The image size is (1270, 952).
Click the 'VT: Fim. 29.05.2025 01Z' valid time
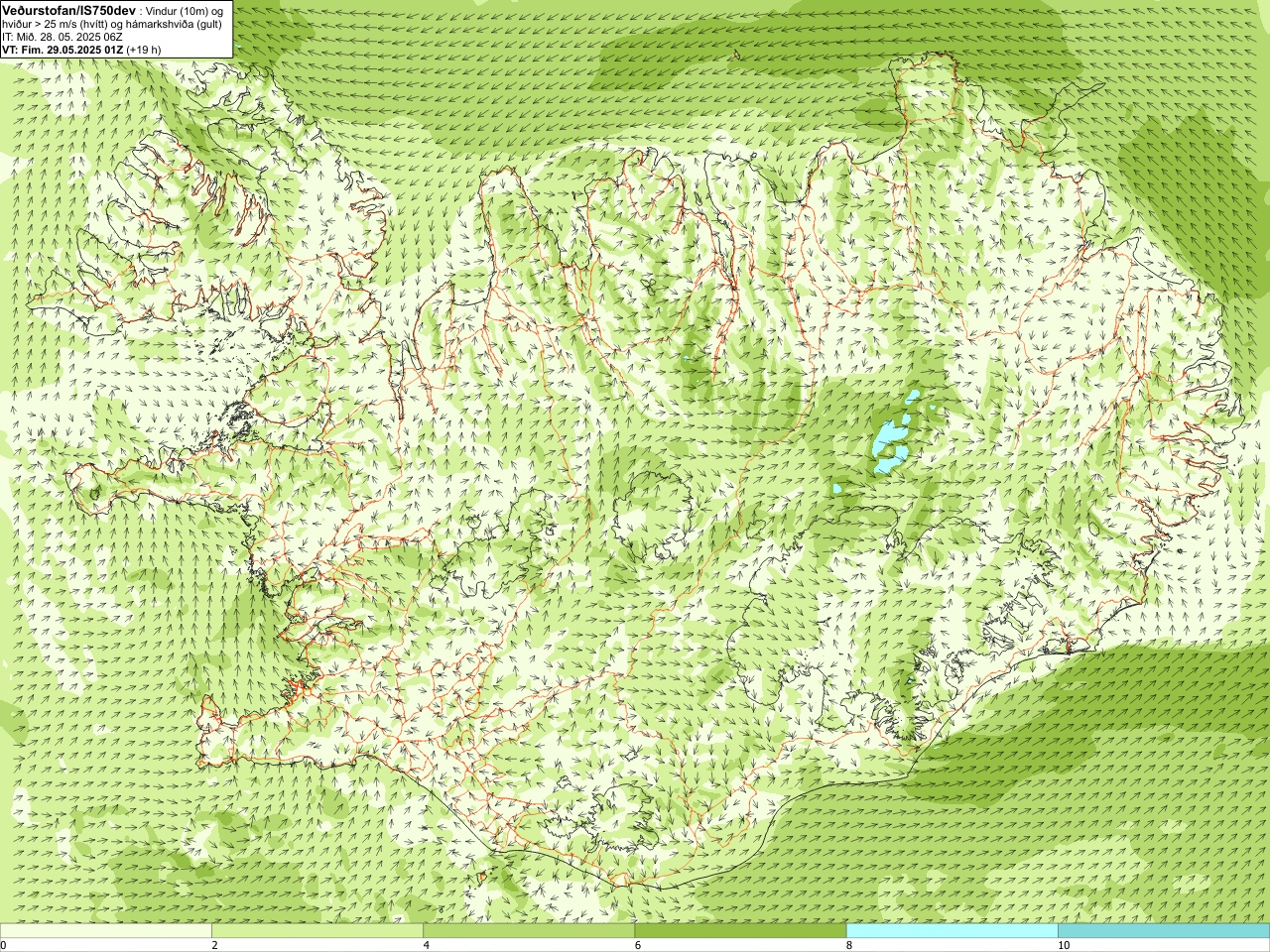coord(63,50)
